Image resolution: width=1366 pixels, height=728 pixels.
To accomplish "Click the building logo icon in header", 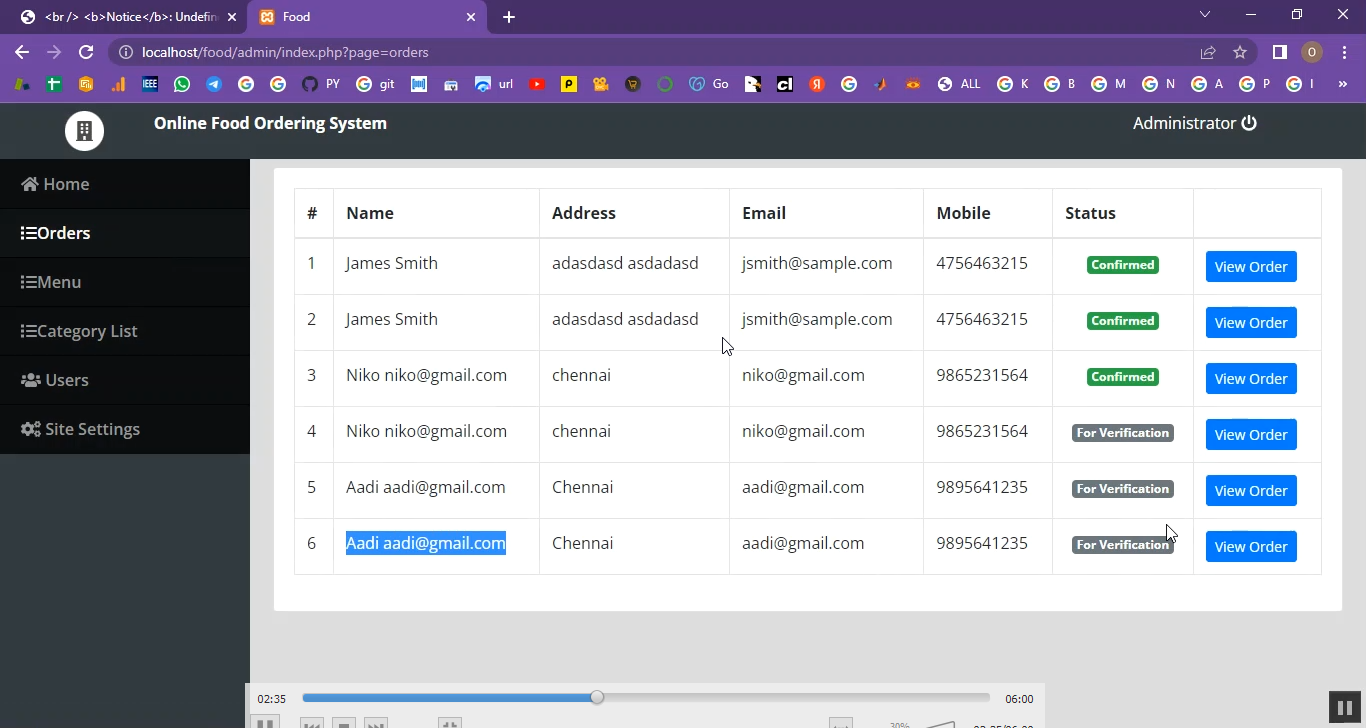I will coord(84,131).
